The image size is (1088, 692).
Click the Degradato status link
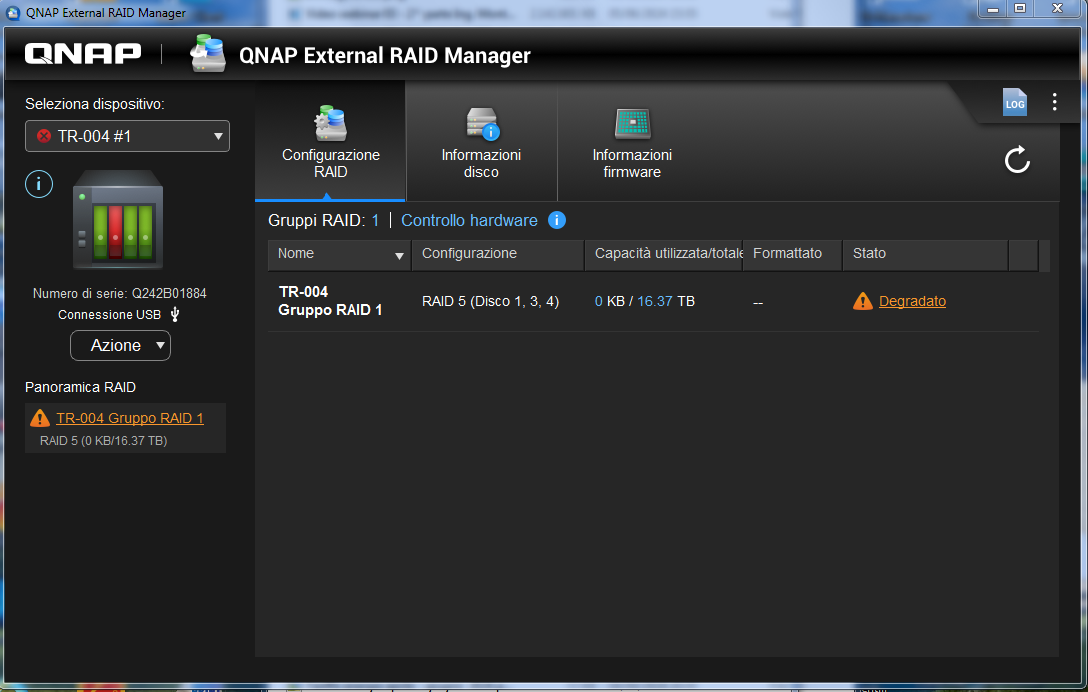pos(912,301)
